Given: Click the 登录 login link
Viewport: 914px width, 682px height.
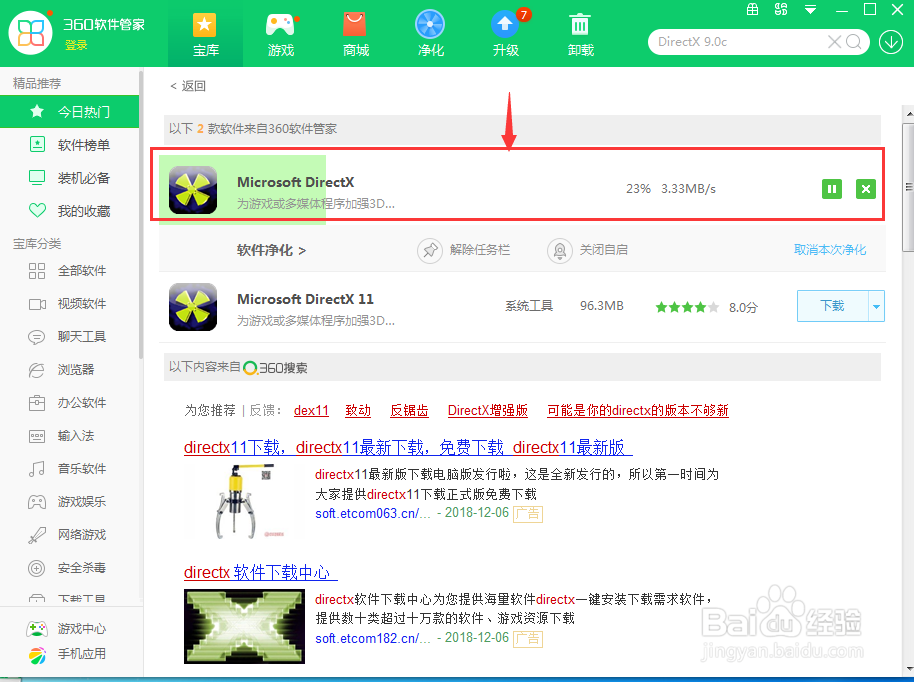Looking at the screenshot, I should pyautogui.click(x=76, y=45).
